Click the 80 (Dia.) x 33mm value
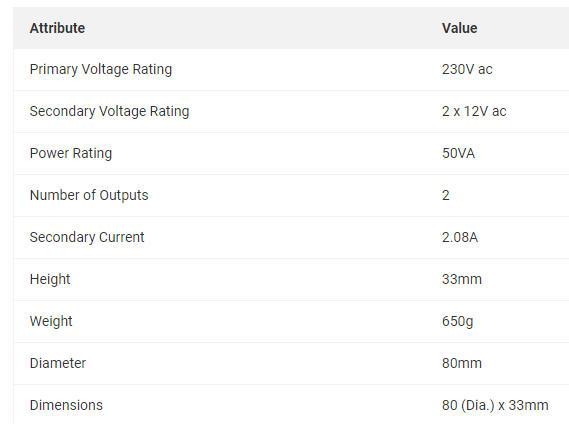Screen dimensions: 569x424 (495, 405)
